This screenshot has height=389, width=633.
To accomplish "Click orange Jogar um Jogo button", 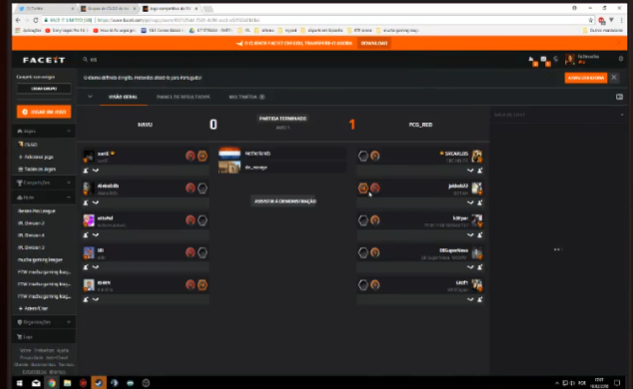I will pyautogui.click(x=44, y=112).
